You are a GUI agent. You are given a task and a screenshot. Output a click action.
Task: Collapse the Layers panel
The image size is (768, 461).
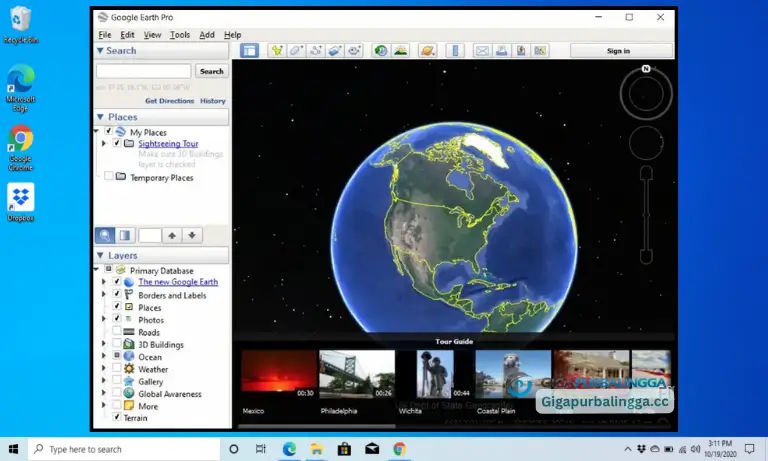[100, 255]
